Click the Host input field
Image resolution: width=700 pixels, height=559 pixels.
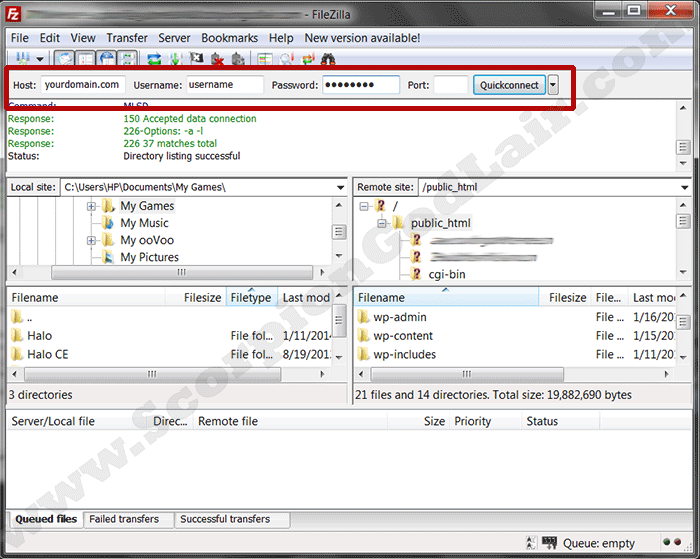pos(83,84)
